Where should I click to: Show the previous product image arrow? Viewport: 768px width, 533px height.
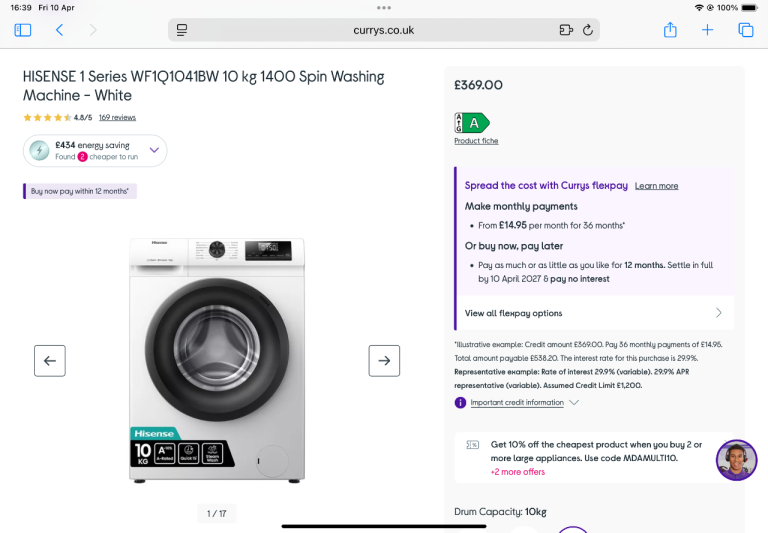coord(50,361)
